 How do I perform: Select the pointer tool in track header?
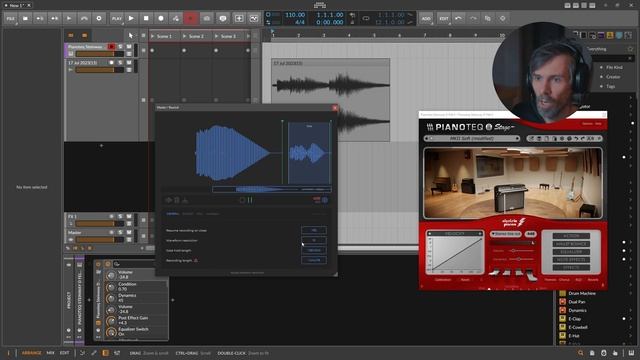(x=131, y=36)
